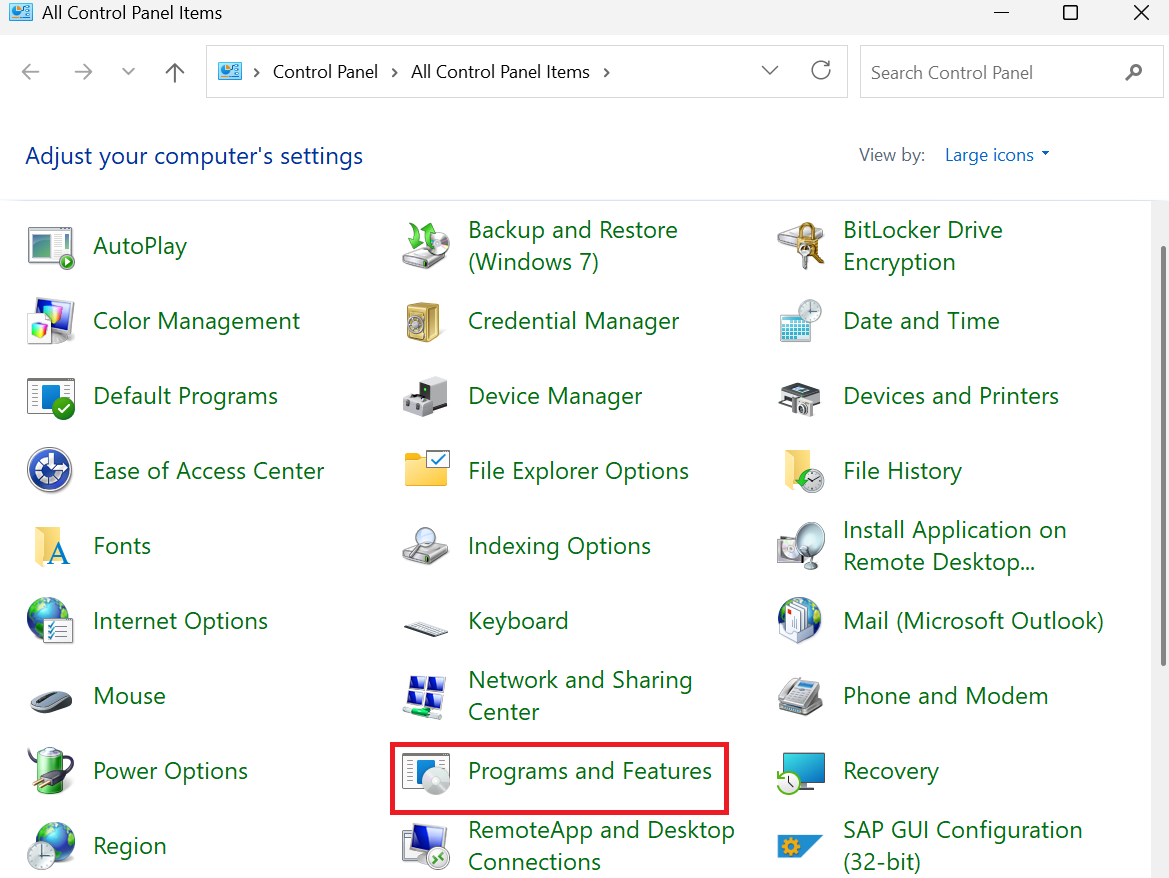Open the Mail (Microsoft Outlook) link

pyautogui.click(x=973, y=621)
